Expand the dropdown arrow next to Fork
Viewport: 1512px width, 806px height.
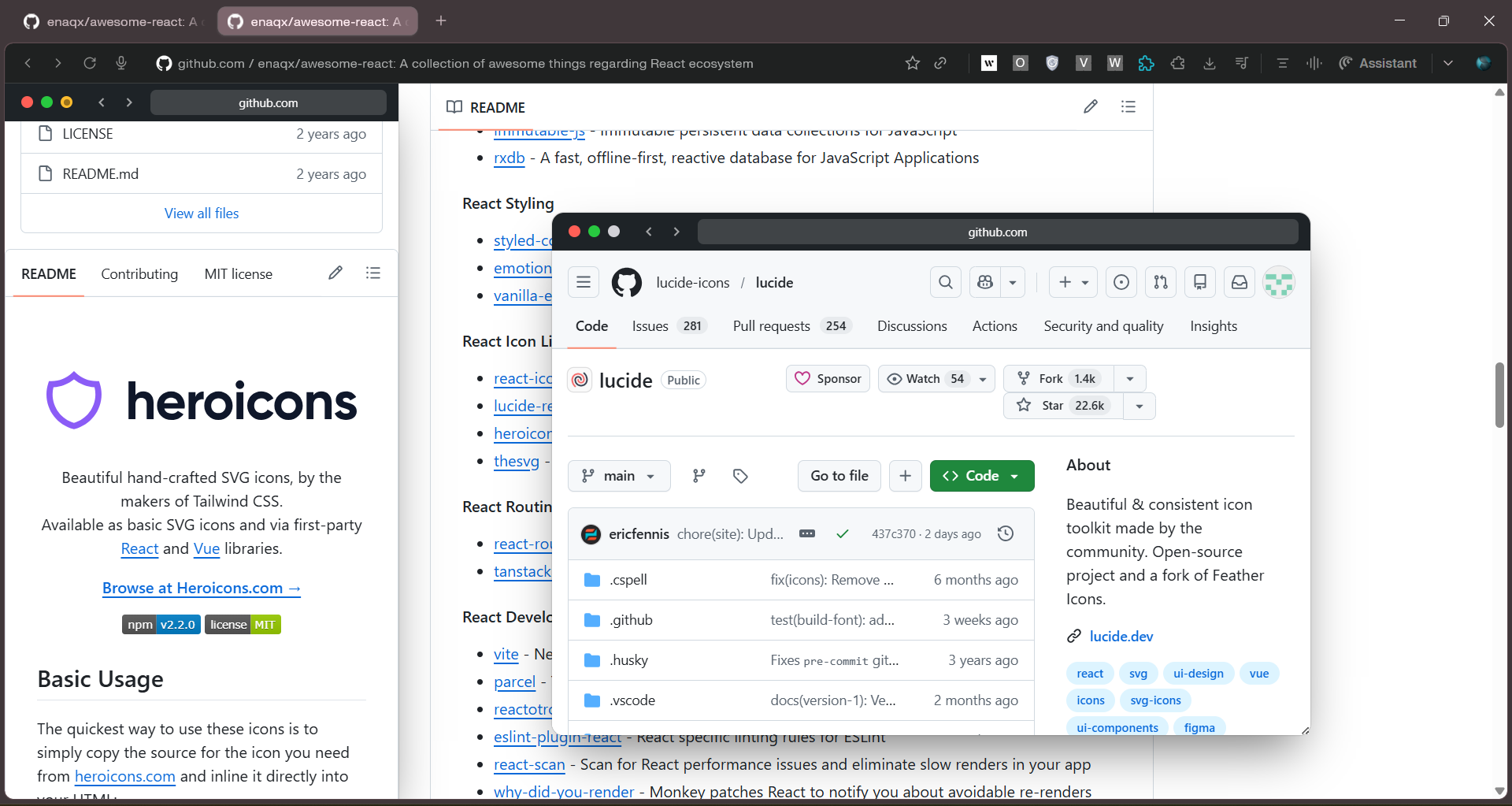tap(1130, 379)
